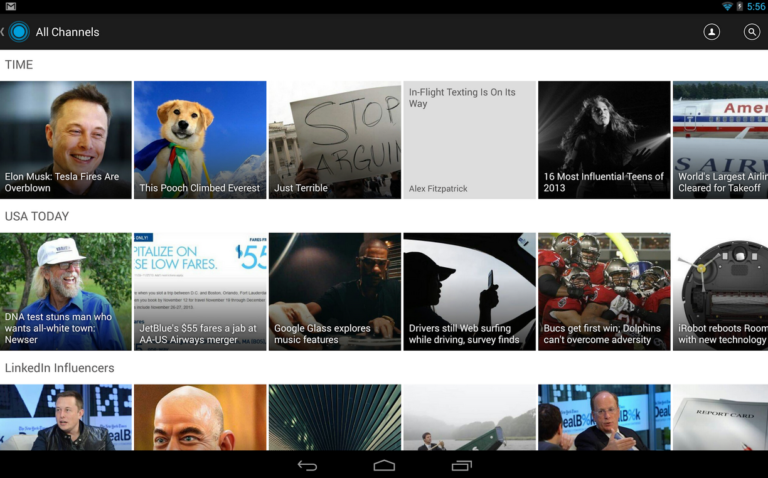Screen dimensions: 768x478
Task: Open This Pooch Climbed Everest story
Action: (200, 140)
